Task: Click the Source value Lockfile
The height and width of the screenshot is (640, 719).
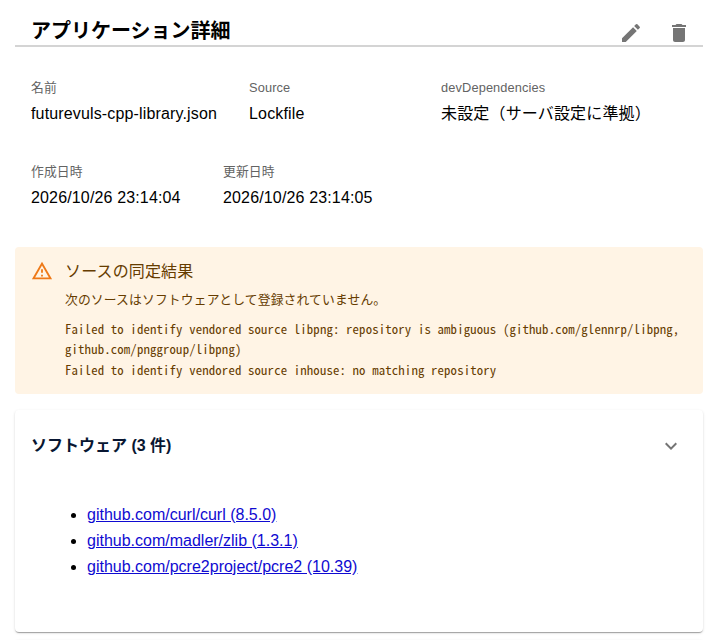Action: click(277, 113)
